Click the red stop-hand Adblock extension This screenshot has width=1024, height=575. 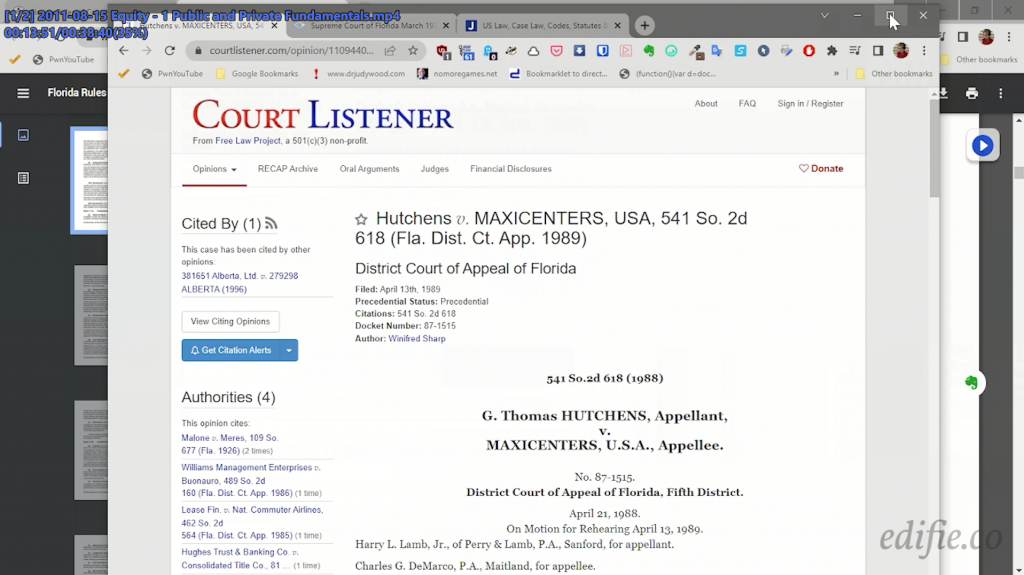pos(808,51)
